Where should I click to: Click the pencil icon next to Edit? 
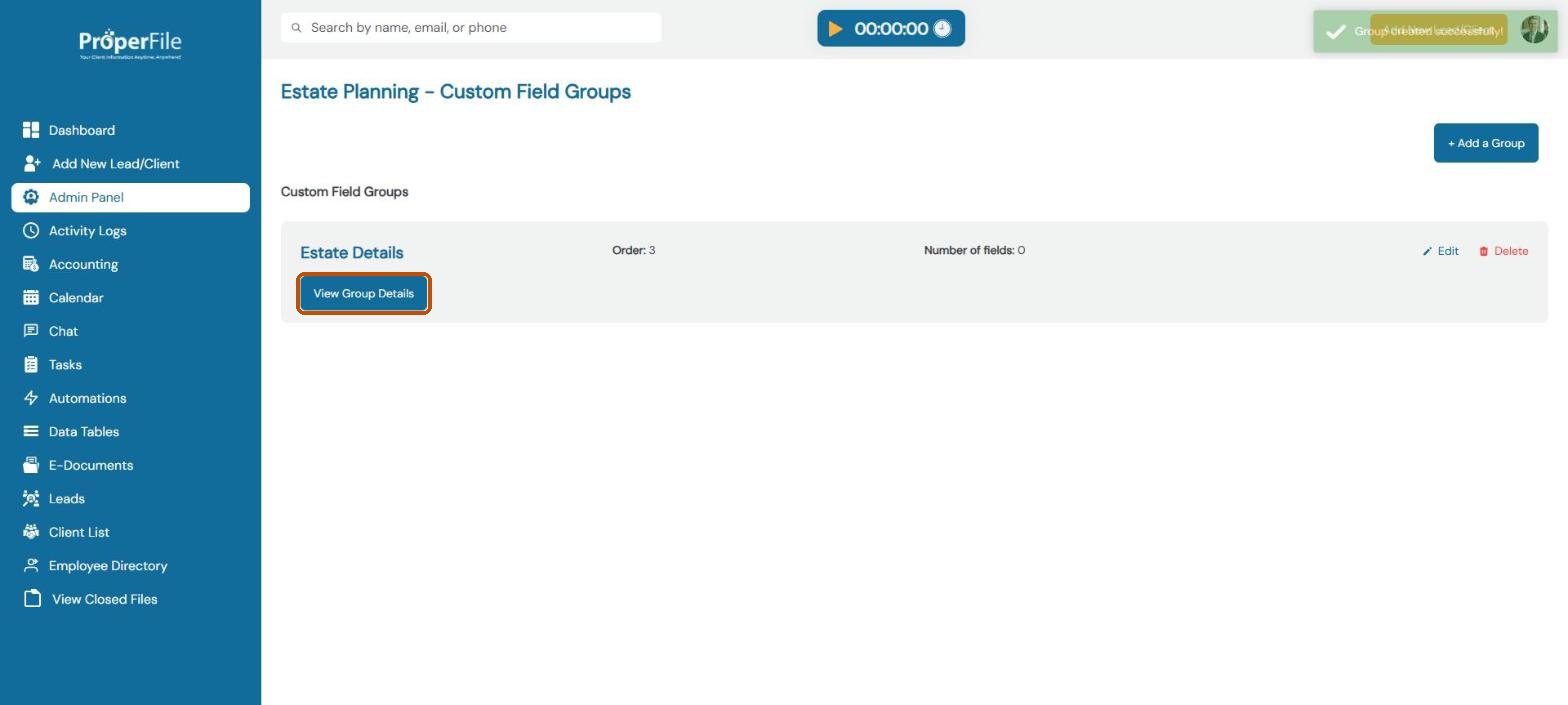[x=1427, y=251]
